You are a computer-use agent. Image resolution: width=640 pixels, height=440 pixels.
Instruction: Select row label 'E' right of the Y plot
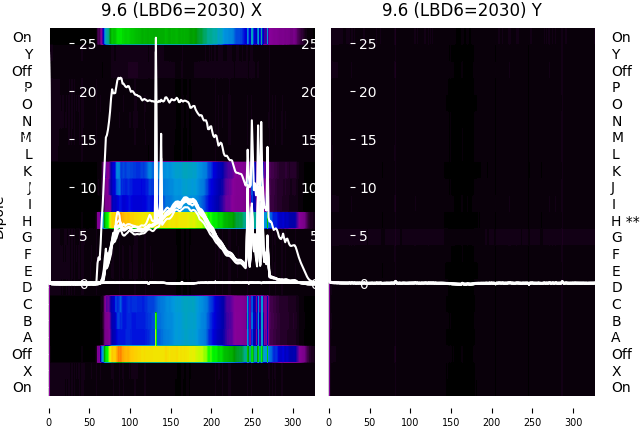pyautogui.click(x=616, y=271)
